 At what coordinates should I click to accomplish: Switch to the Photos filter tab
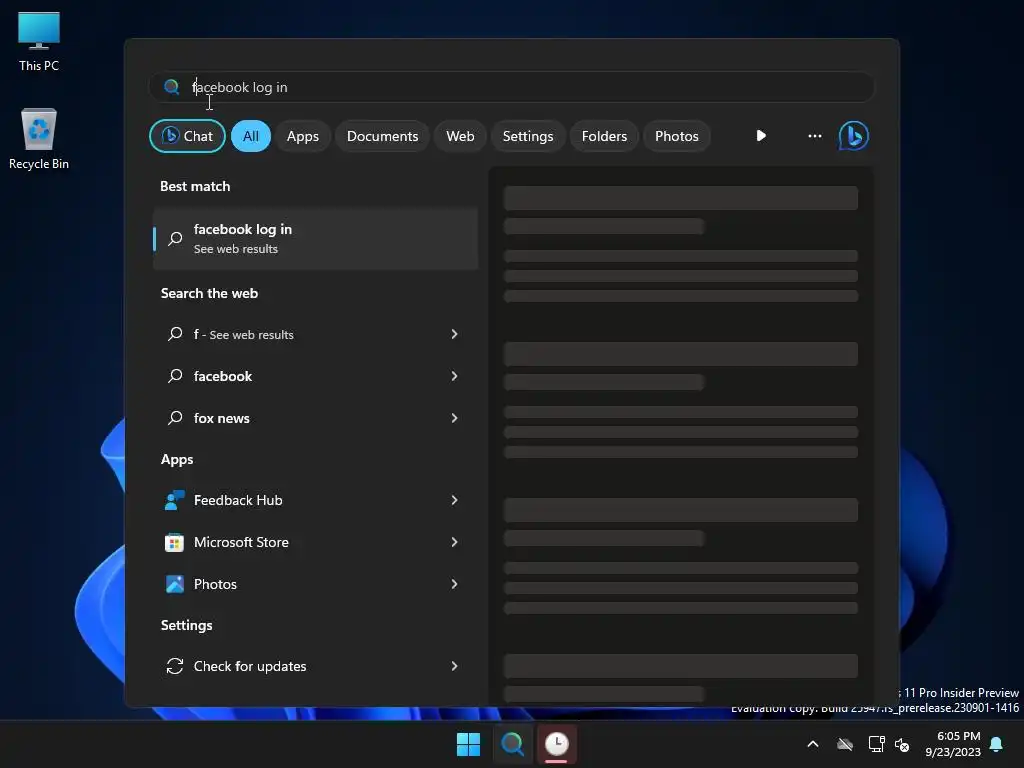click(x=677, y=136)
